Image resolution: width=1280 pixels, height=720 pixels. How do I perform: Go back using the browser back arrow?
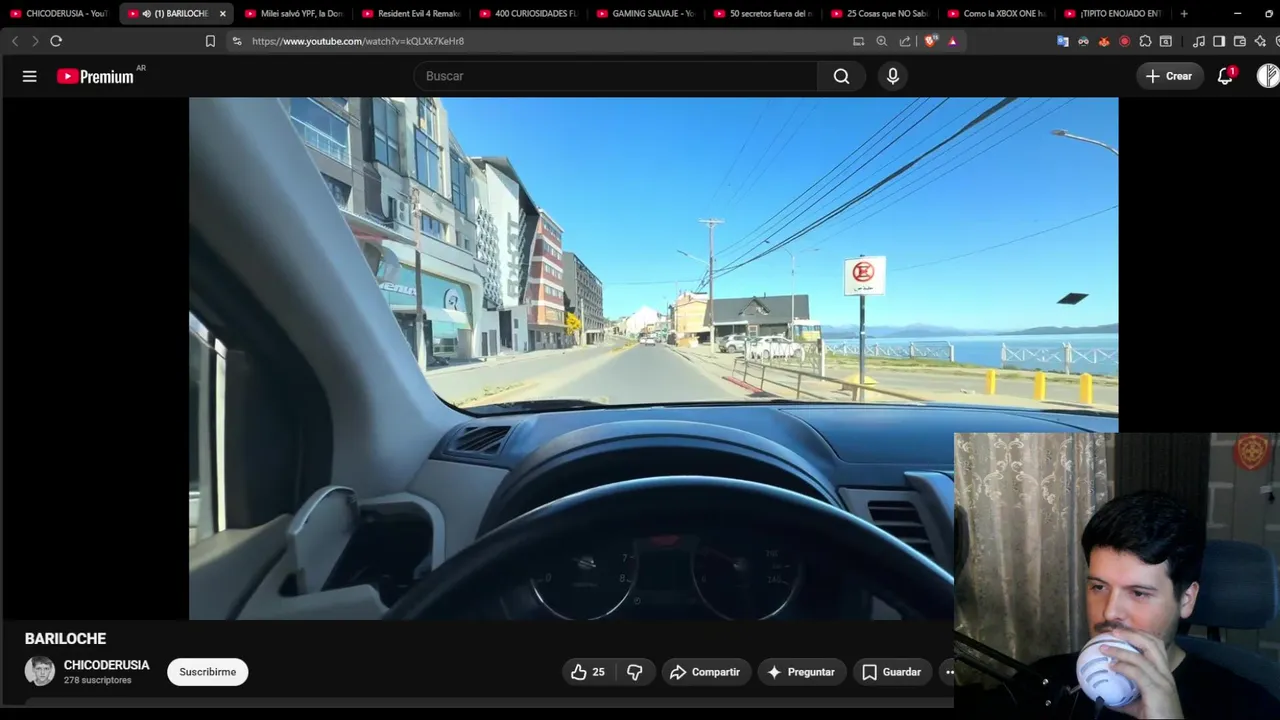click(x=14, y=41)
